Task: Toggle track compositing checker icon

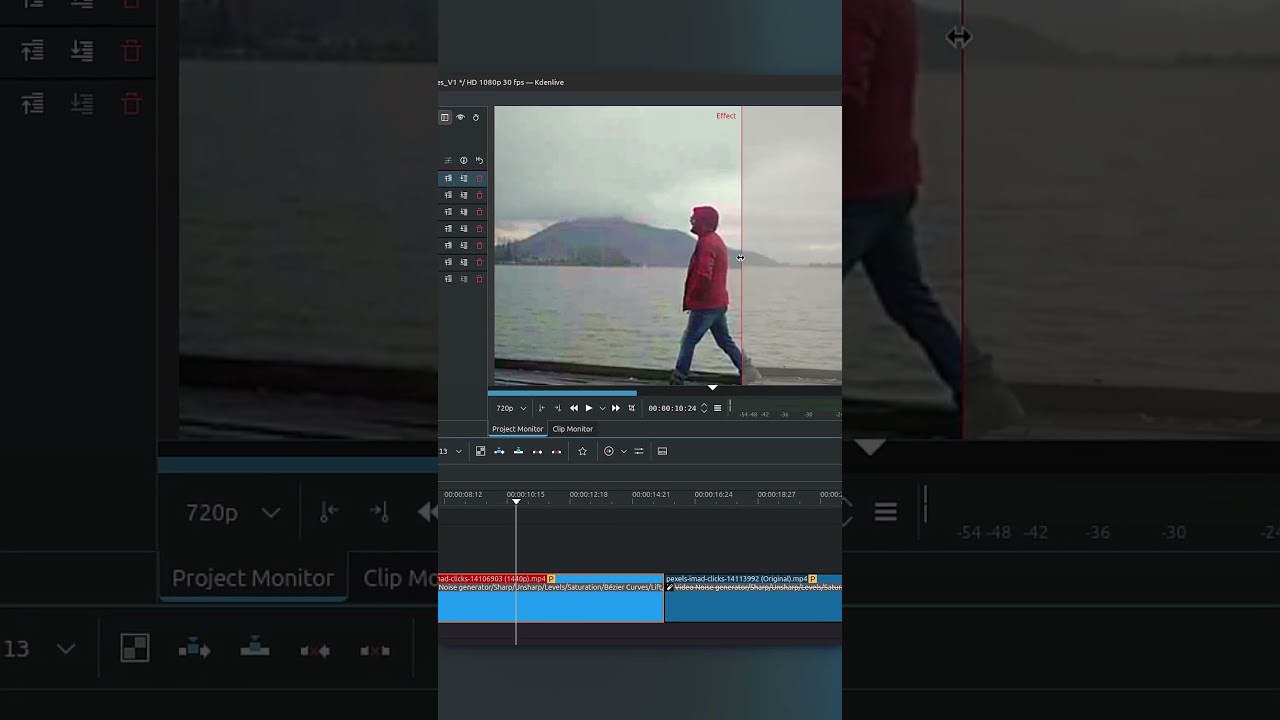Action: click(480, 451)
